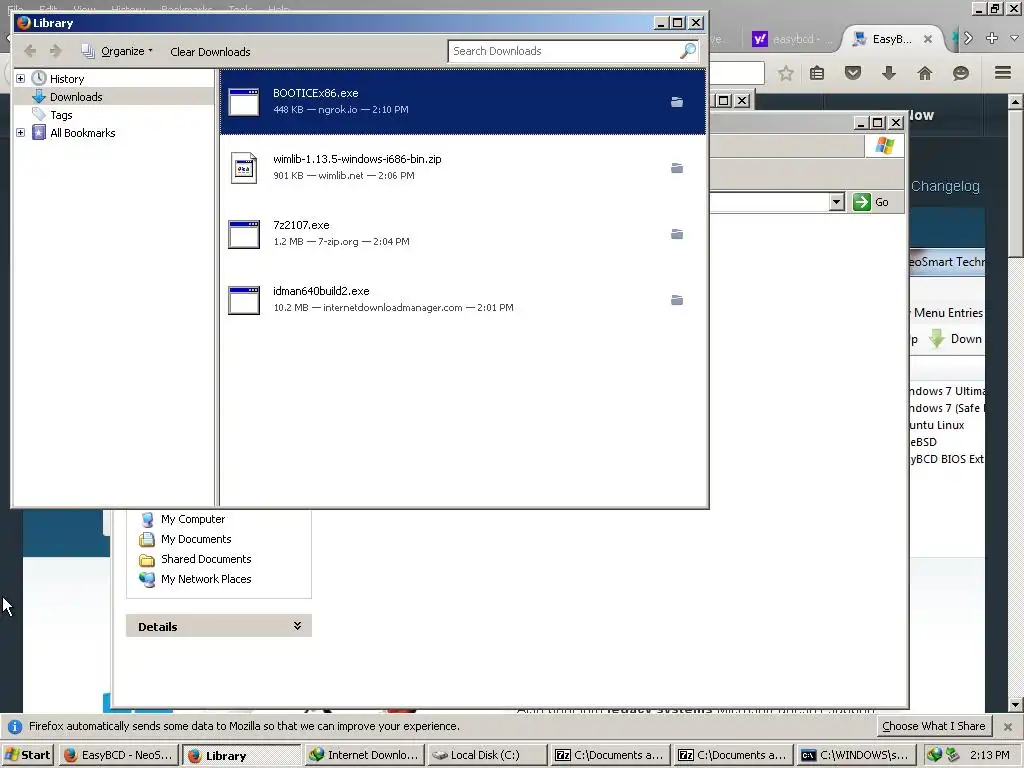Select wimlib-1.13.5-windows-i686-bin.zip file name
The image size is (1024, 768).
(357, 159)
